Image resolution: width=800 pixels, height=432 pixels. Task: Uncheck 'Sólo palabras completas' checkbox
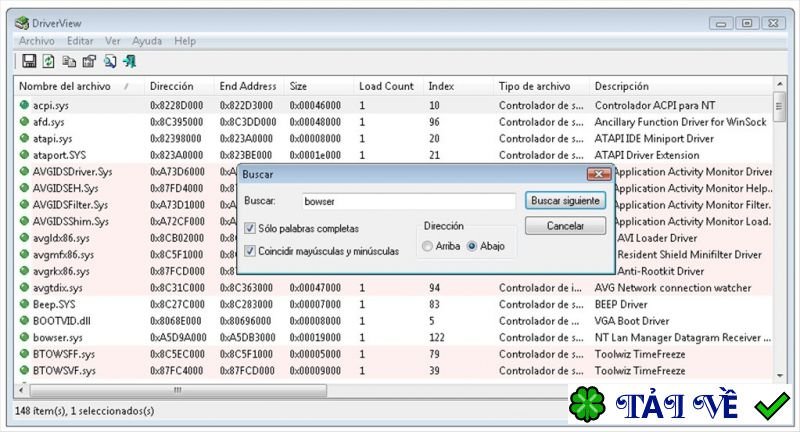click(x=250, y=229)
